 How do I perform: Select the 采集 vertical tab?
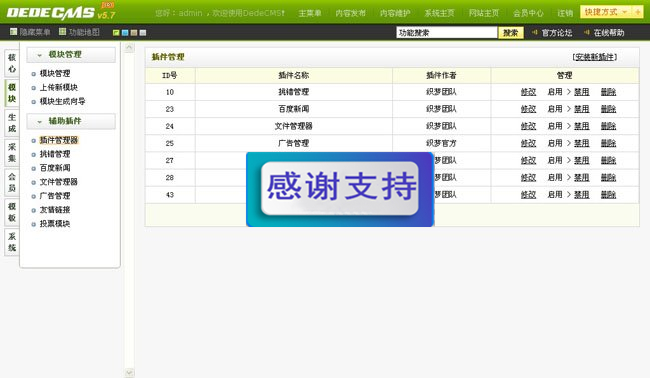12,153
